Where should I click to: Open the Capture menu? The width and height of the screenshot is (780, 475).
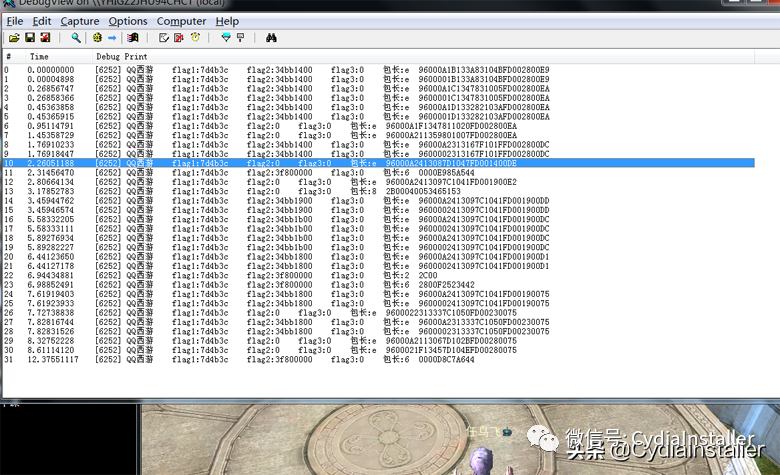coord(80,21)
